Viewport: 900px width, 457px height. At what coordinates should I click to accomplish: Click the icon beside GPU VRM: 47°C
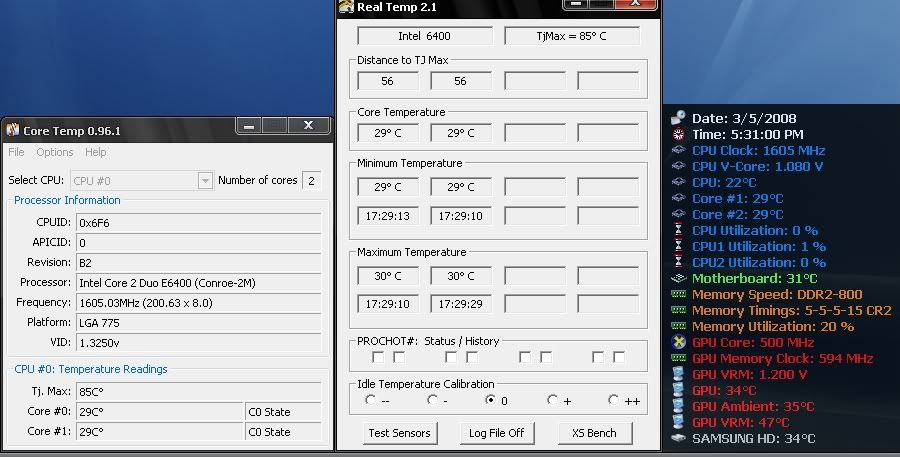678,422
